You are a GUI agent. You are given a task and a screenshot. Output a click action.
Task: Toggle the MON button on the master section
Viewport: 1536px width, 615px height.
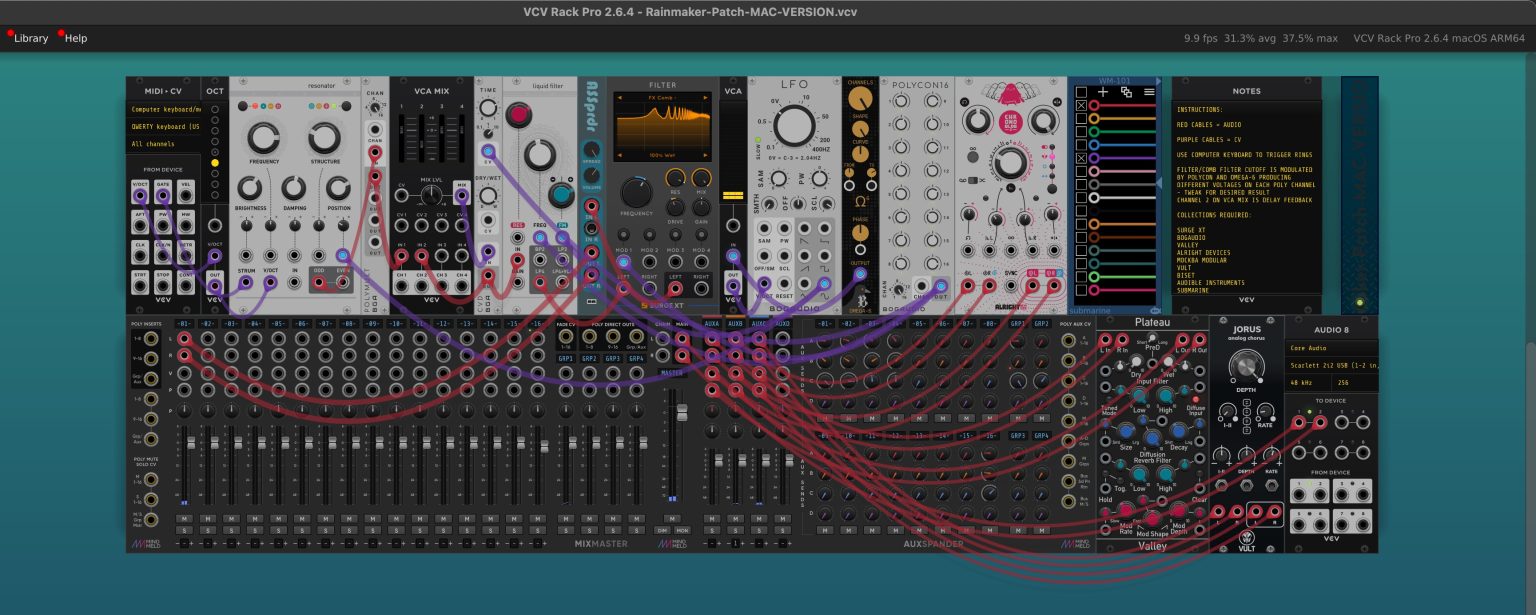pyautogui.click(x=682, y=529)
